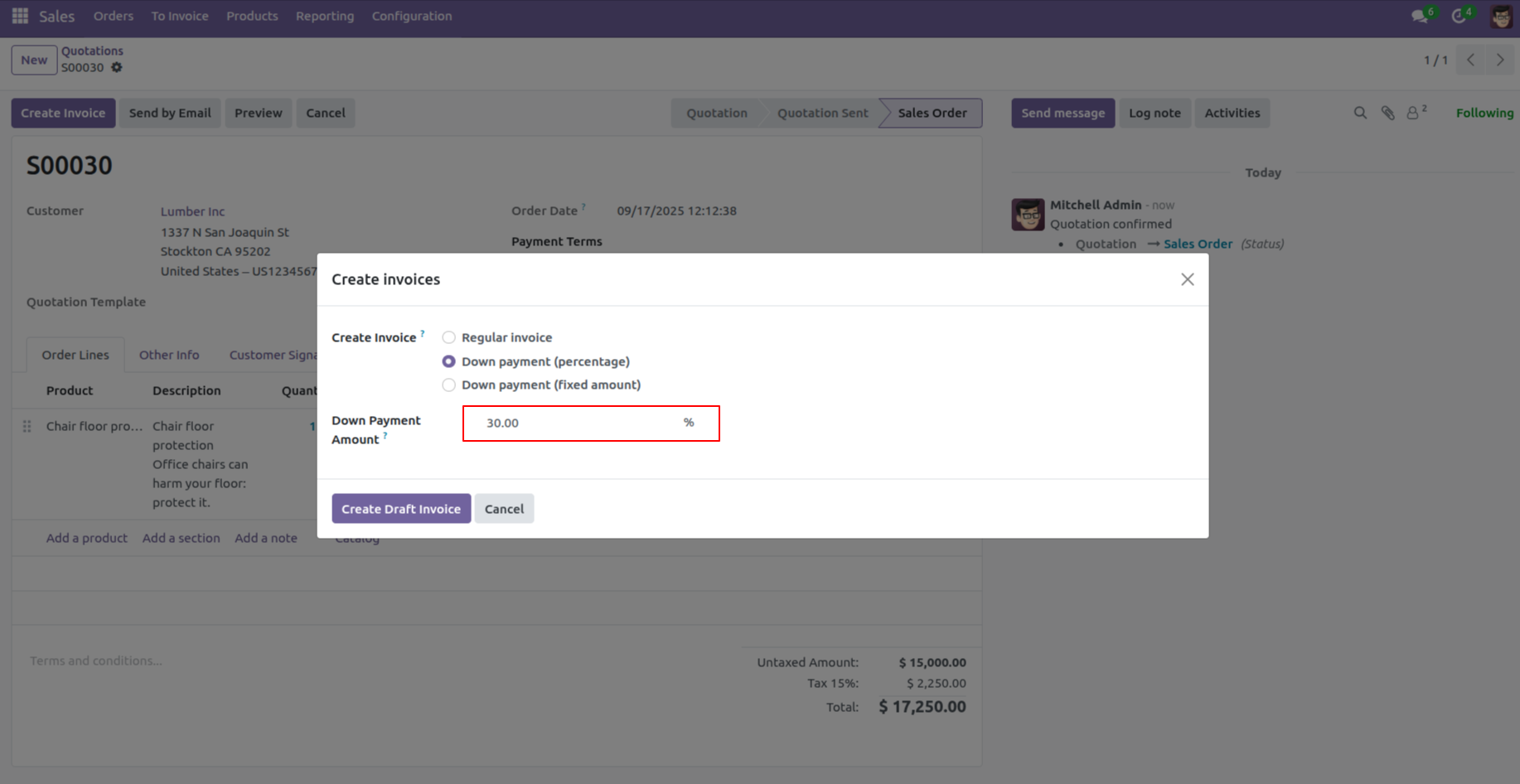
Task: Switch to the Other Info tab
Action: (169, 355)
